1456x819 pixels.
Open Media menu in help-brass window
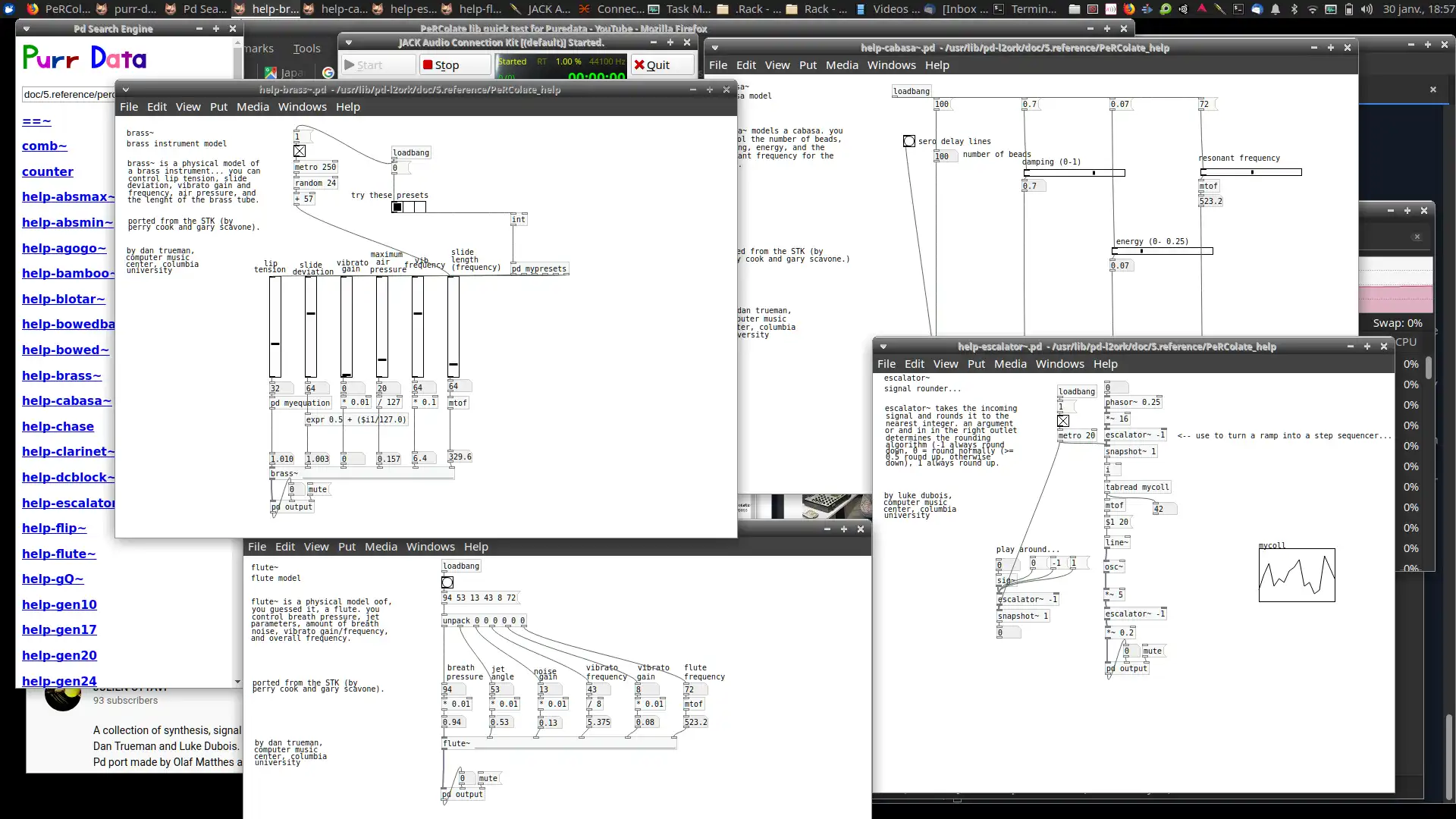click(x=253, y=107)
